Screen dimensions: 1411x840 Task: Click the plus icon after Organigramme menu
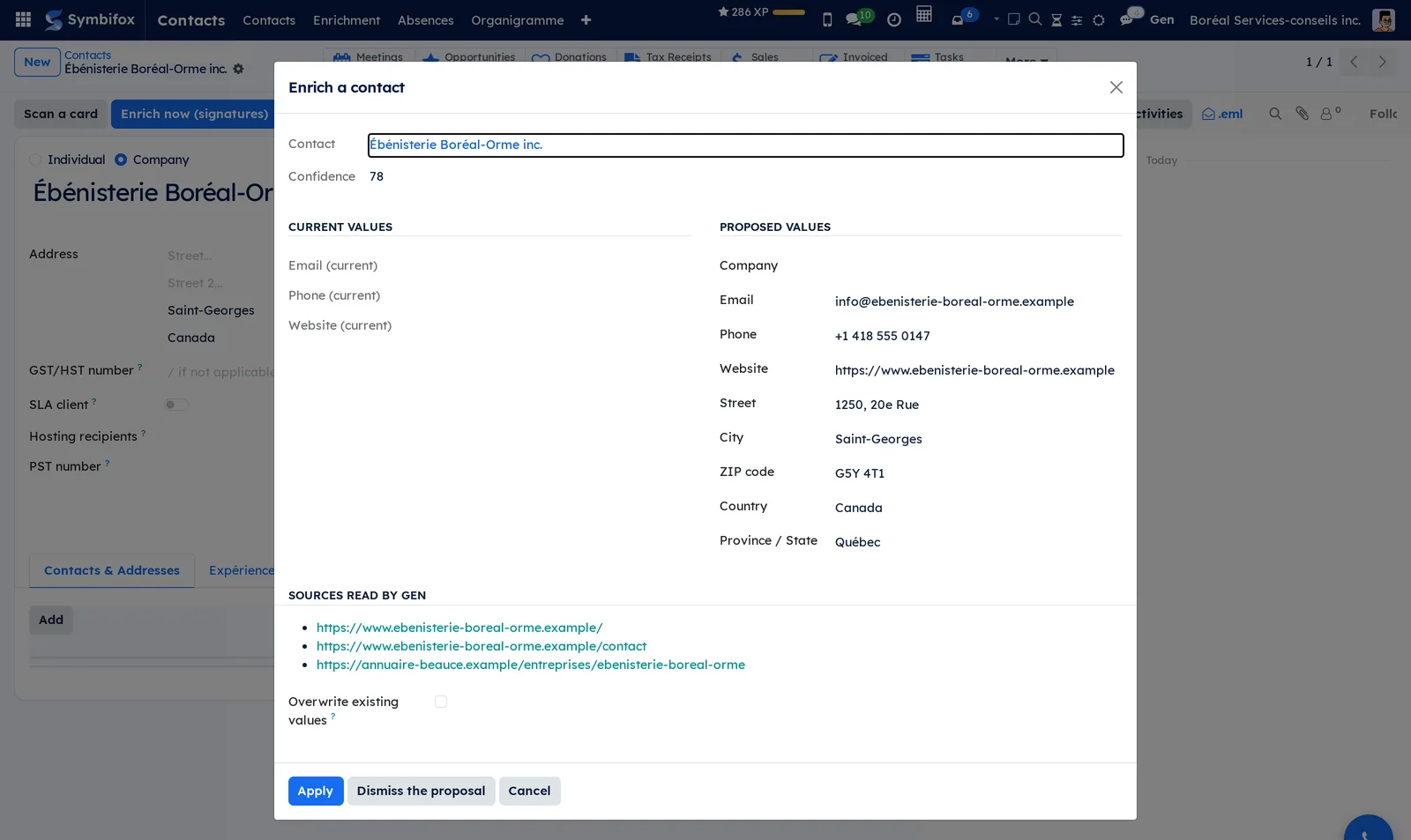pyautogui.click(x=586, y=19)
